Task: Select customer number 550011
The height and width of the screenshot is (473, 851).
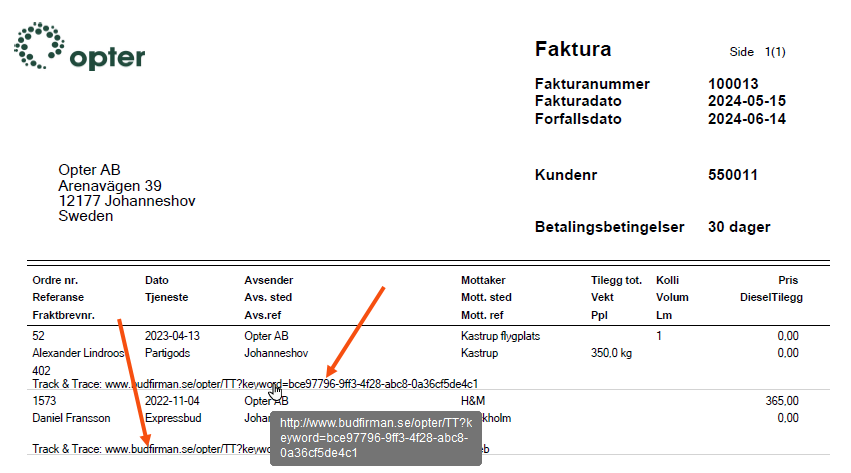Action: click(x=733, y=175)
